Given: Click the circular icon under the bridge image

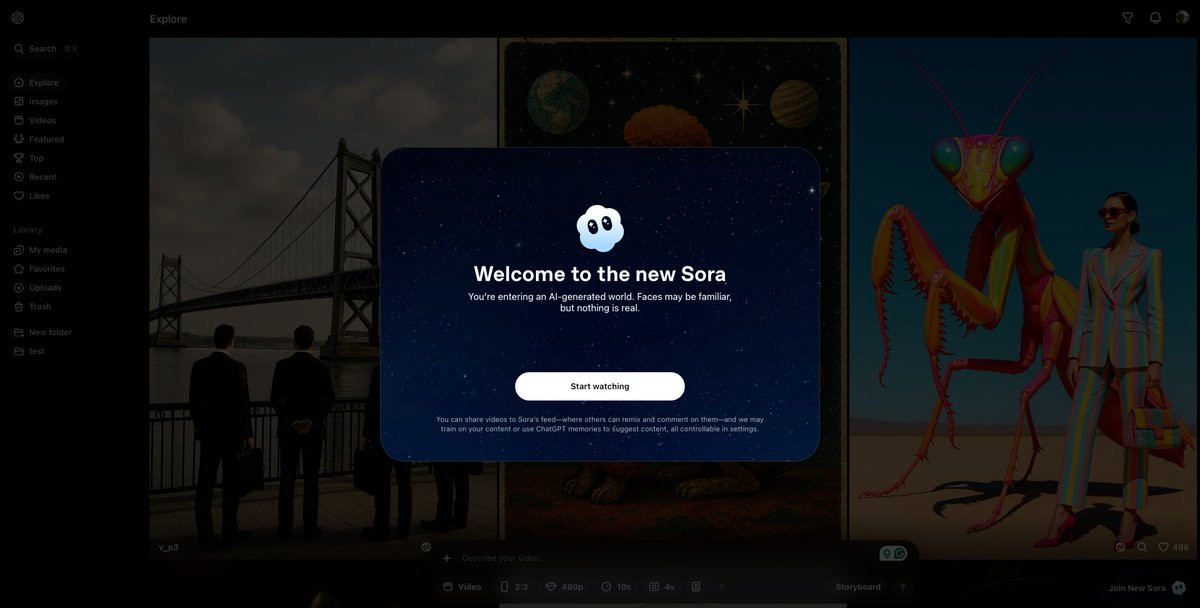Looking at the screenshot, I should (x=426, y=547).
